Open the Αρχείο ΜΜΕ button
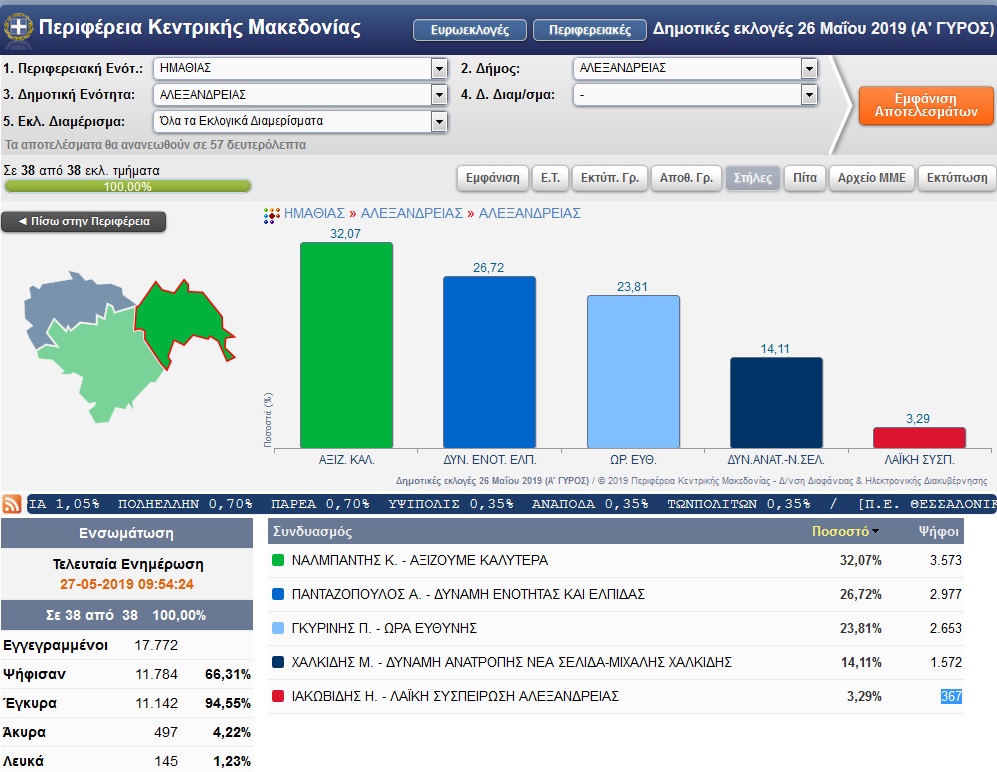997x772 pixels. click(872, 178)
